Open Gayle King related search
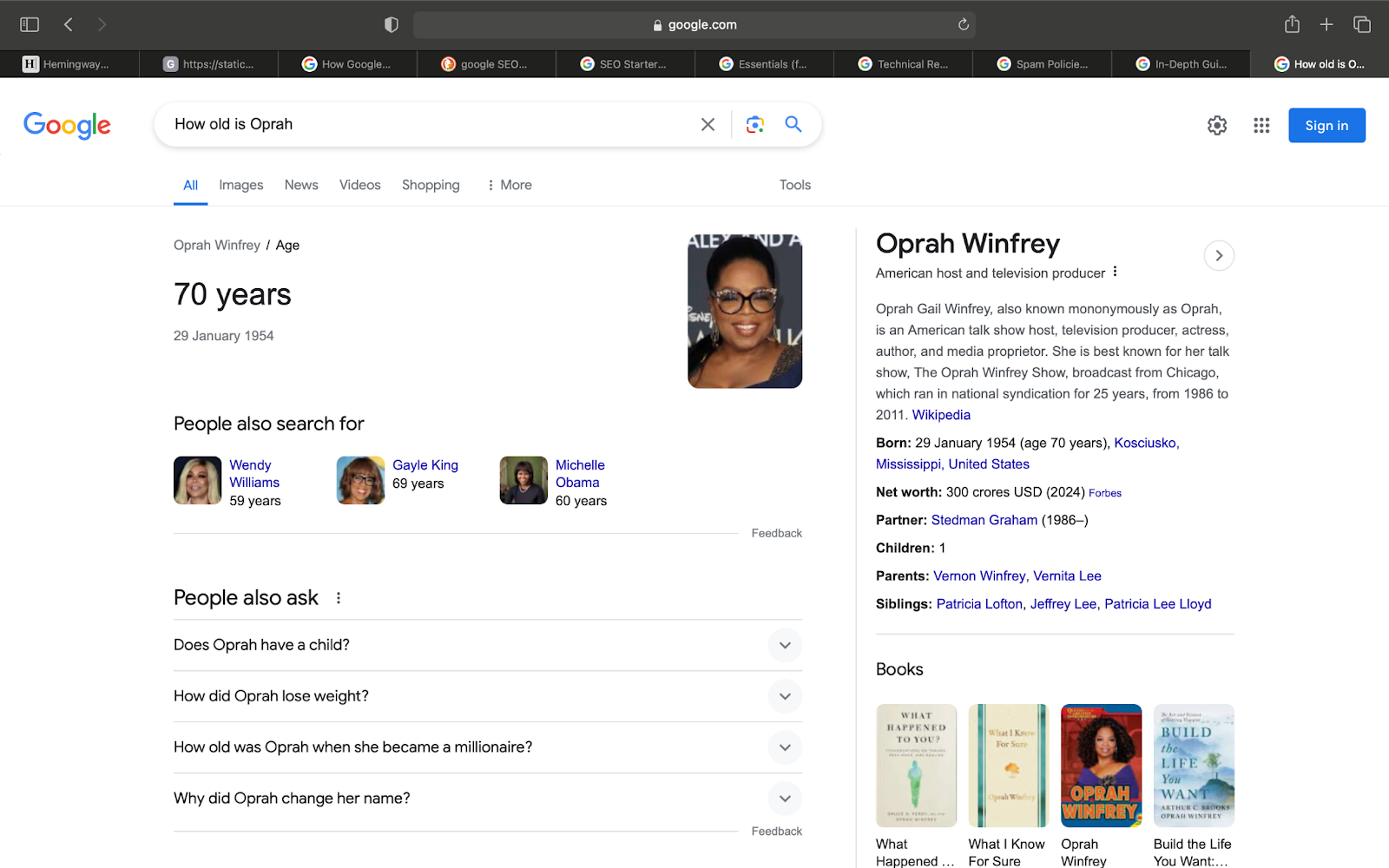Screen dimensions: 1389x868 coord(425,465)
